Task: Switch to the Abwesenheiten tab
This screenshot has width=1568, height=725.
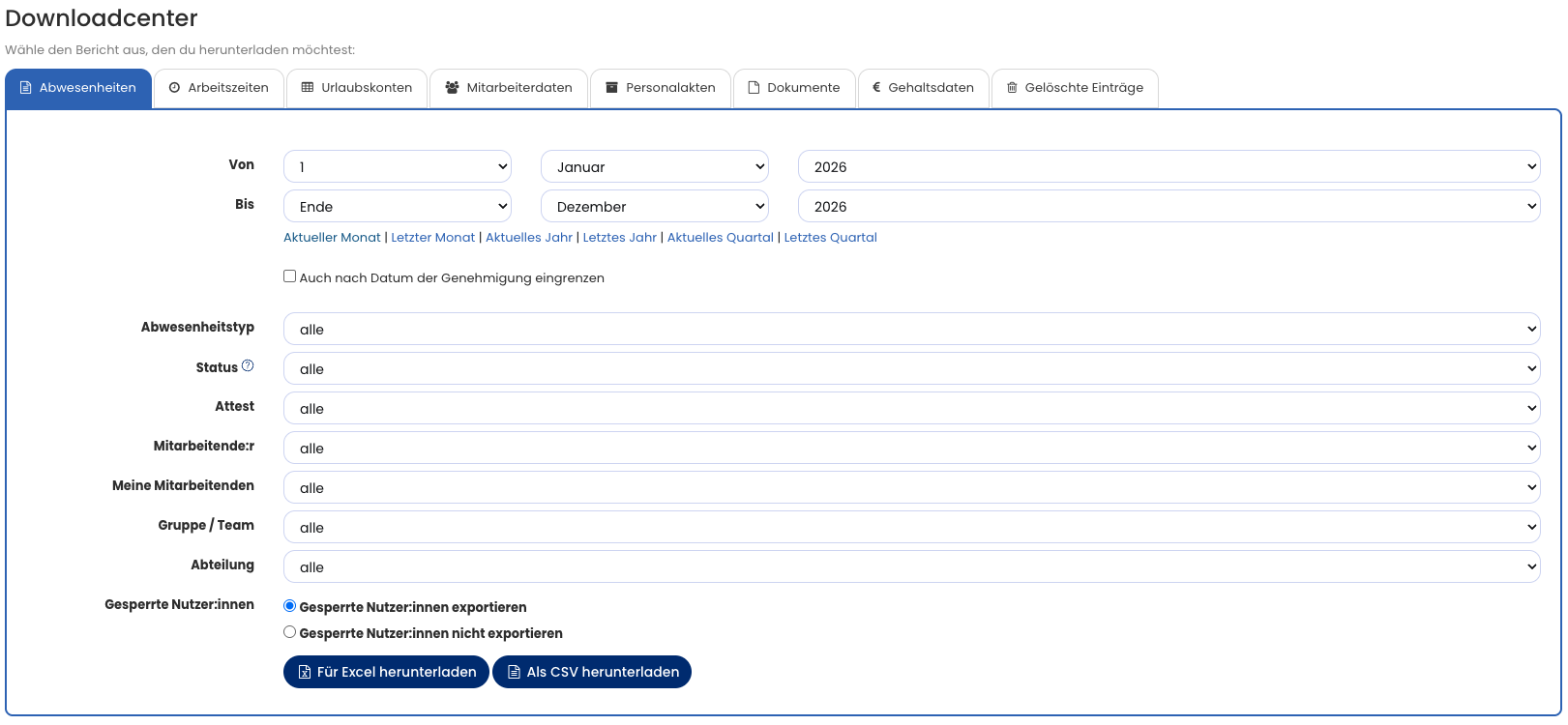Action: [x=78, y=88]
